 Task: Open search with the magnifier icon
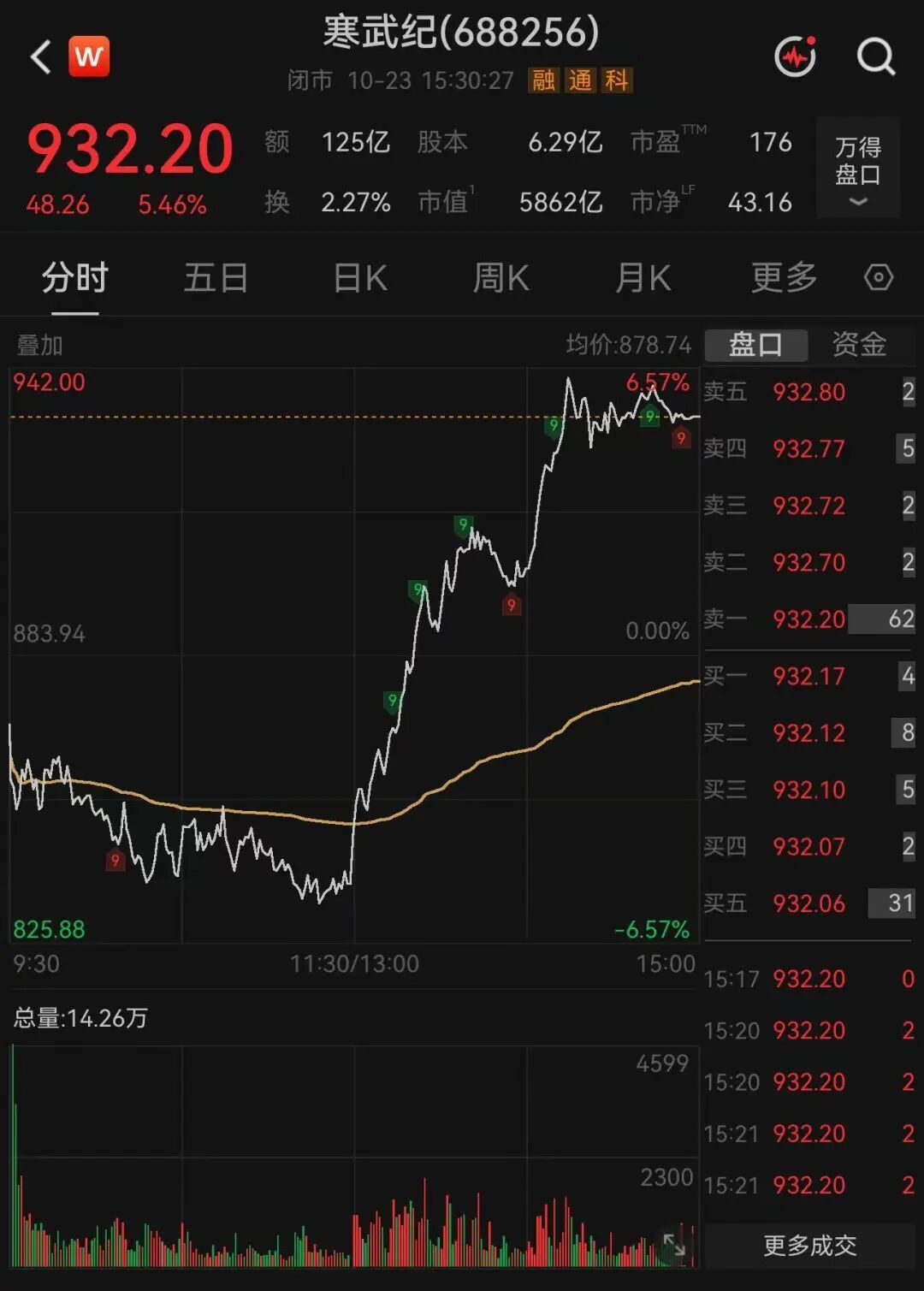coord(876,57)
